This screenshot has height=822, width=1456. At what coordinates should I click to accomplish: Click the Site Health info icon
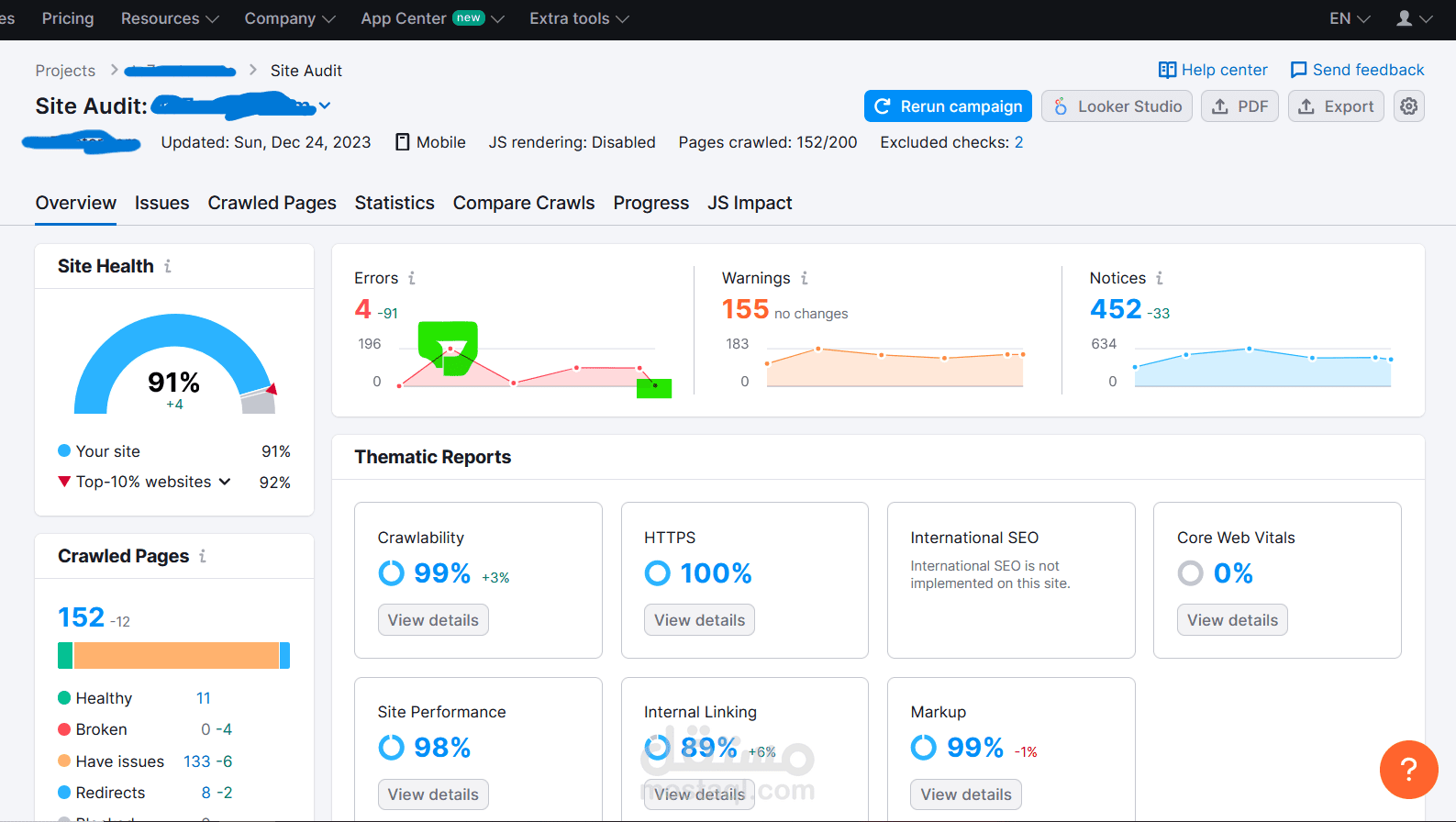point(168,266)
